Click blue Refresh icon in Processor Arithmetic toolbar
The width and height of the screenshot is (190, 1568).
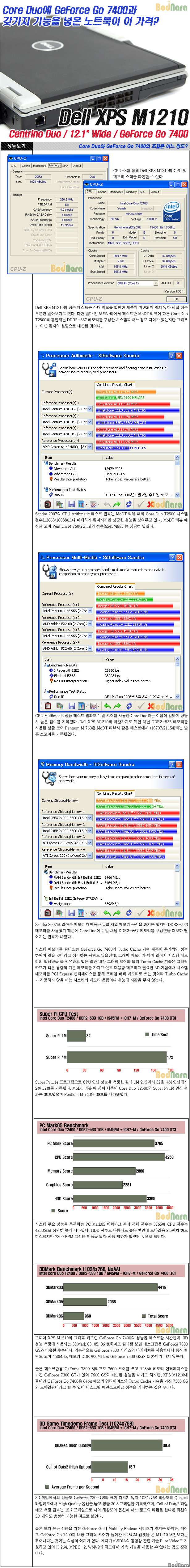coord(129,504)
